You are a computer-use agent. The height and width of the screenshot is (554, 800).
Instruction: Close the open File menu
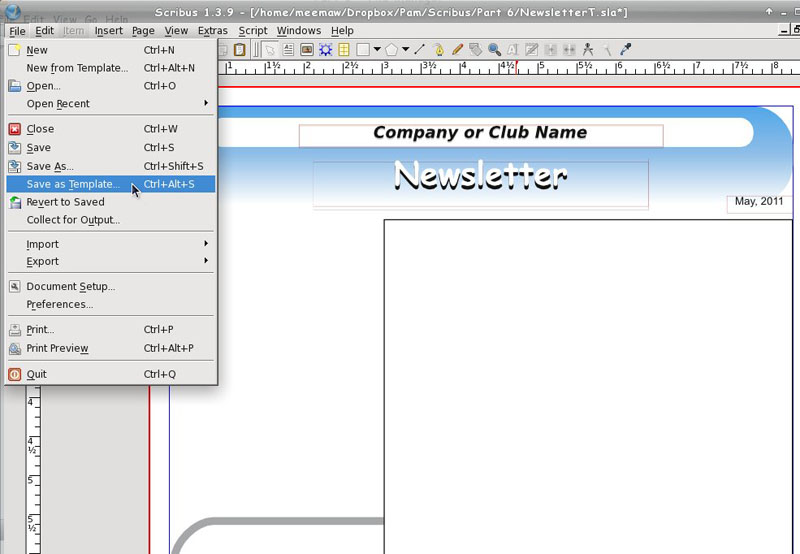[17, 31]
